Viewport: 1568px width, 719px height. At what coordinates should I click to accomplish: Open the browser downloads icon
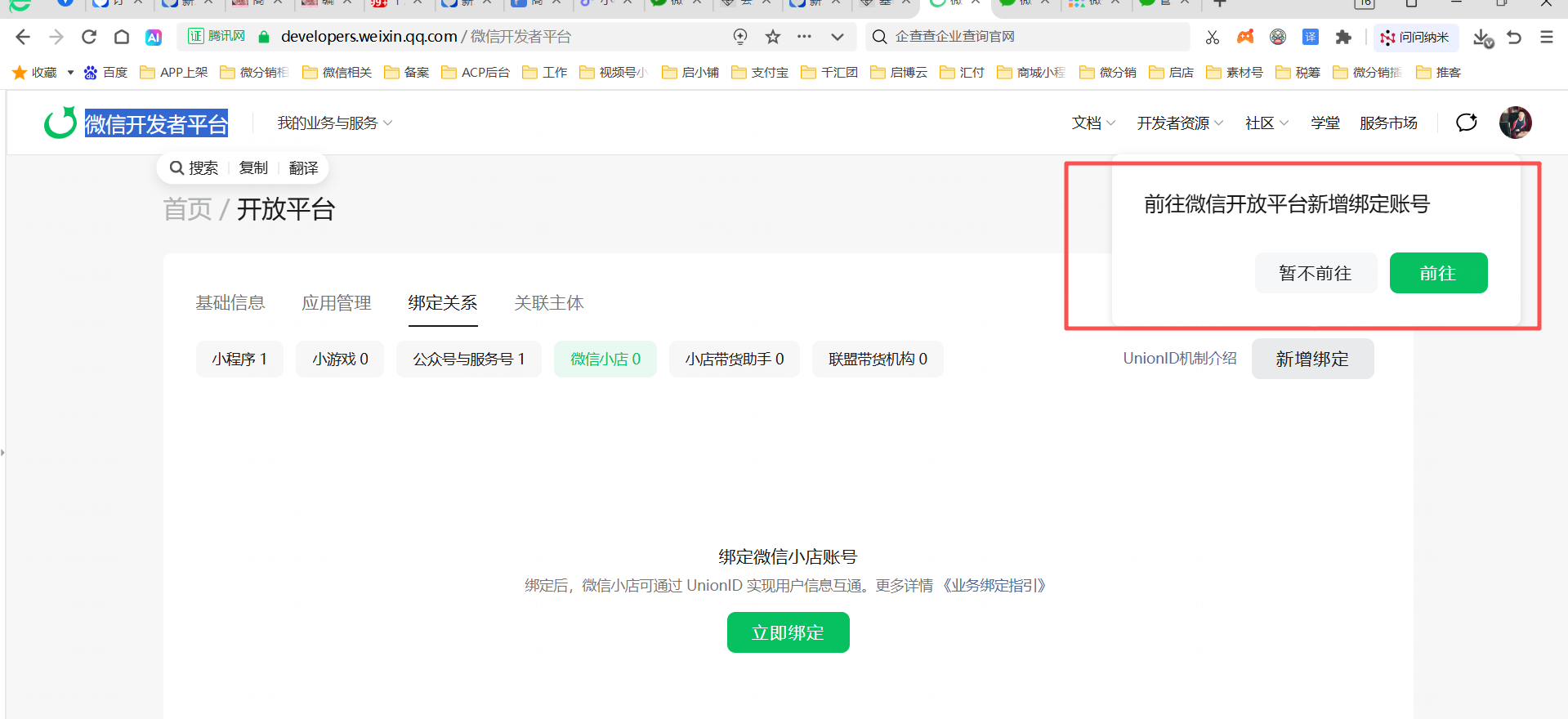[1483, 38]
